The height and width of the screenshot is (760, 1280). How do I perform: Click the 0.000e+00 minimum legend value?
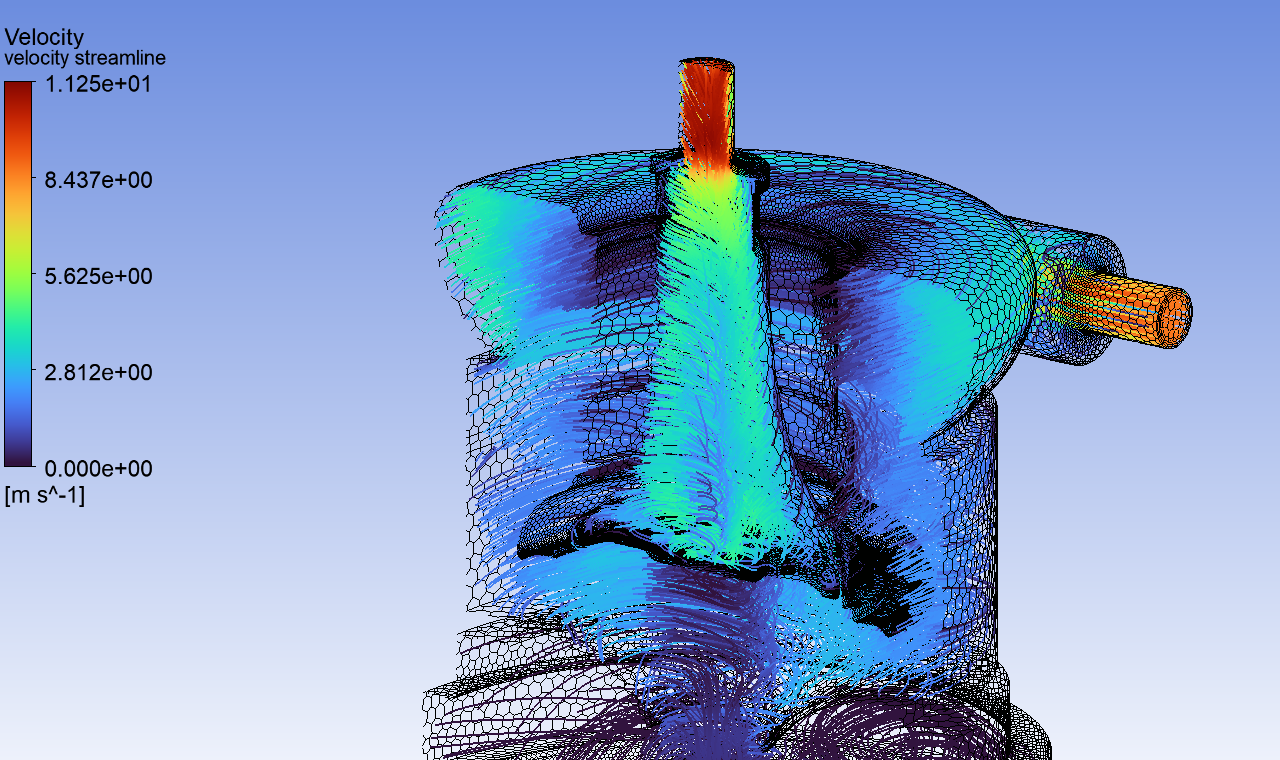click(98, 468)
